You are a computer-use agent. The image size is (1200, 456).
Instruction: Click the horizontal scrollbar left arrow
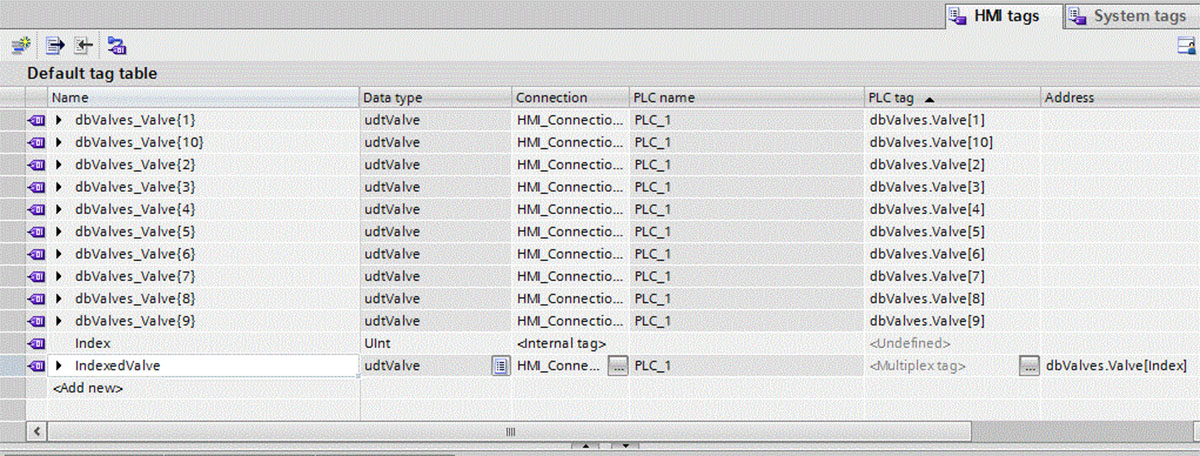pyautogui.click(x=39, y=430)
